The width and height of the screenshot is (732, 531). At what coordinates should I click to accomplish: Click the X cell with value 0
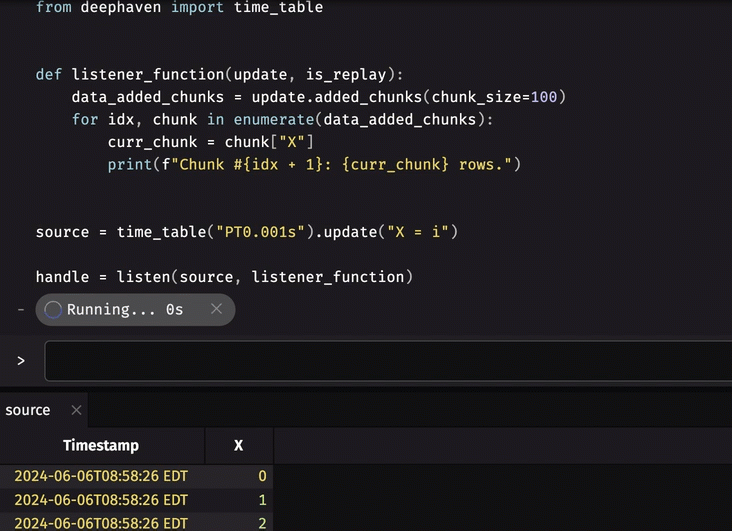pyautogui.click(x=239, y=476)
